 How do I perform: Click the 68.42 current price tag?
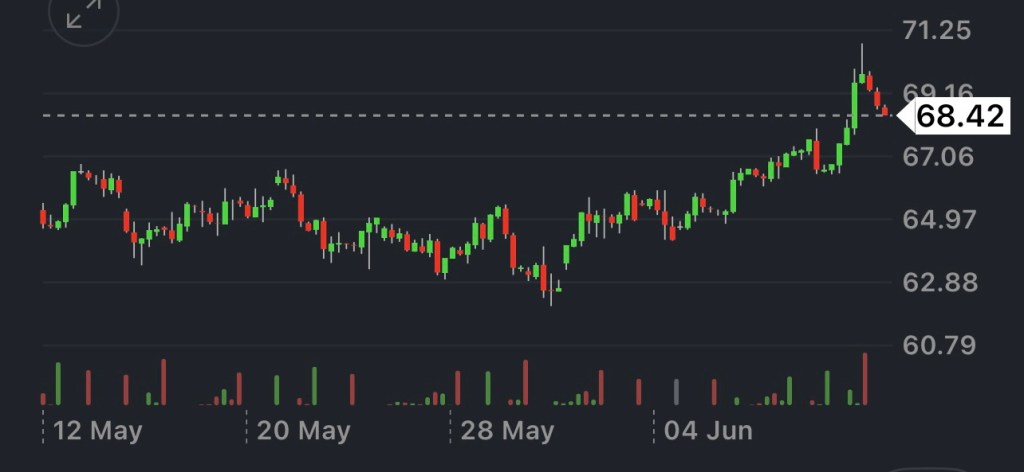(960, 116)
